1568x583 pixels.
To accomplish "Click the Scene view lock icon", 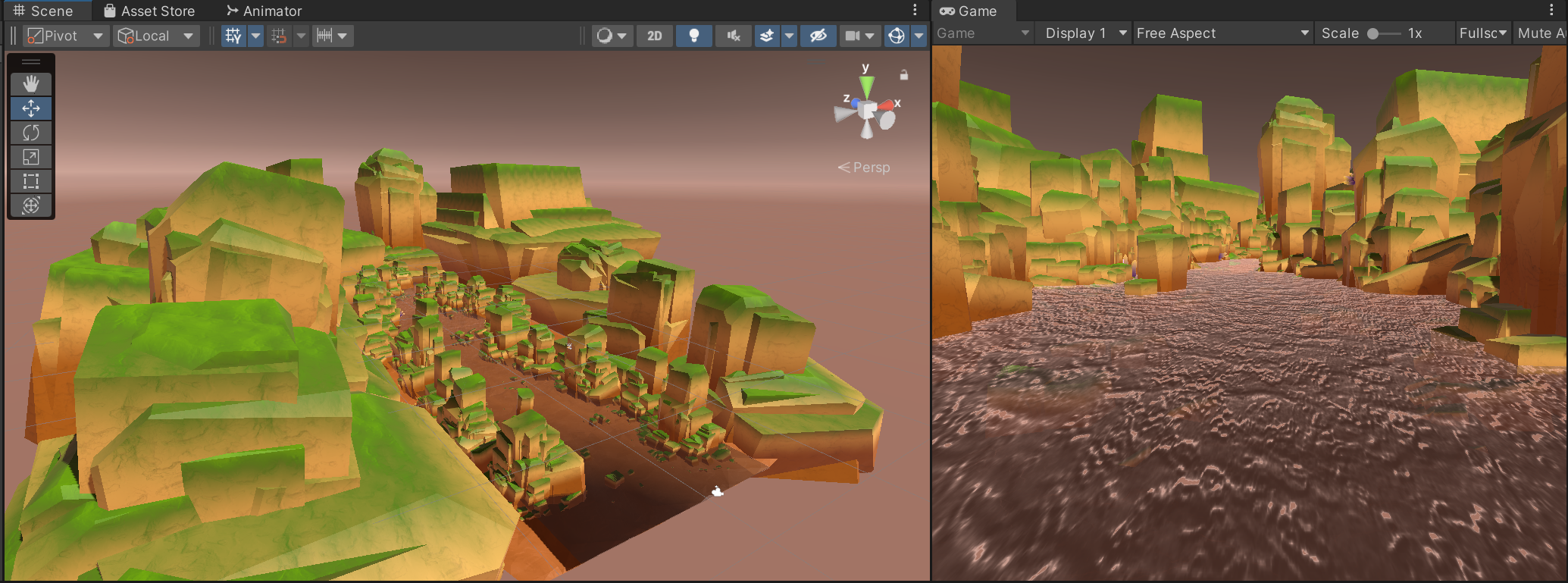I will 903,74.
